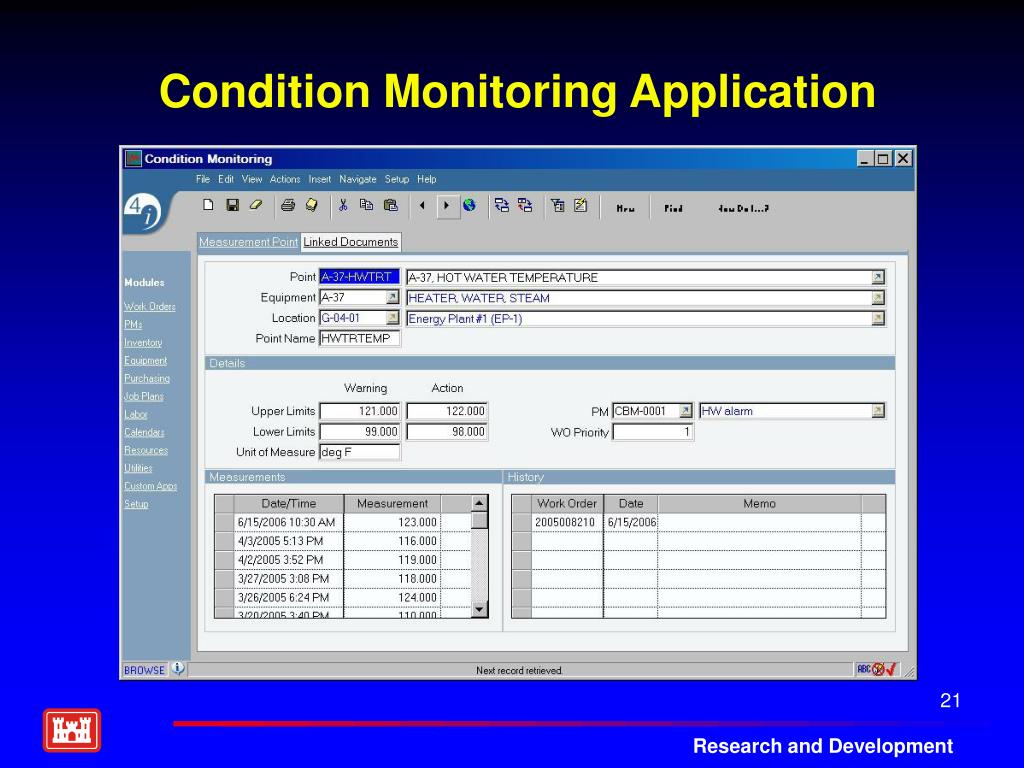The height and width of the screenshot is (768, 1024).
Task: Open the Setup link in Modules sidebar
Action: tap(136, 504)
